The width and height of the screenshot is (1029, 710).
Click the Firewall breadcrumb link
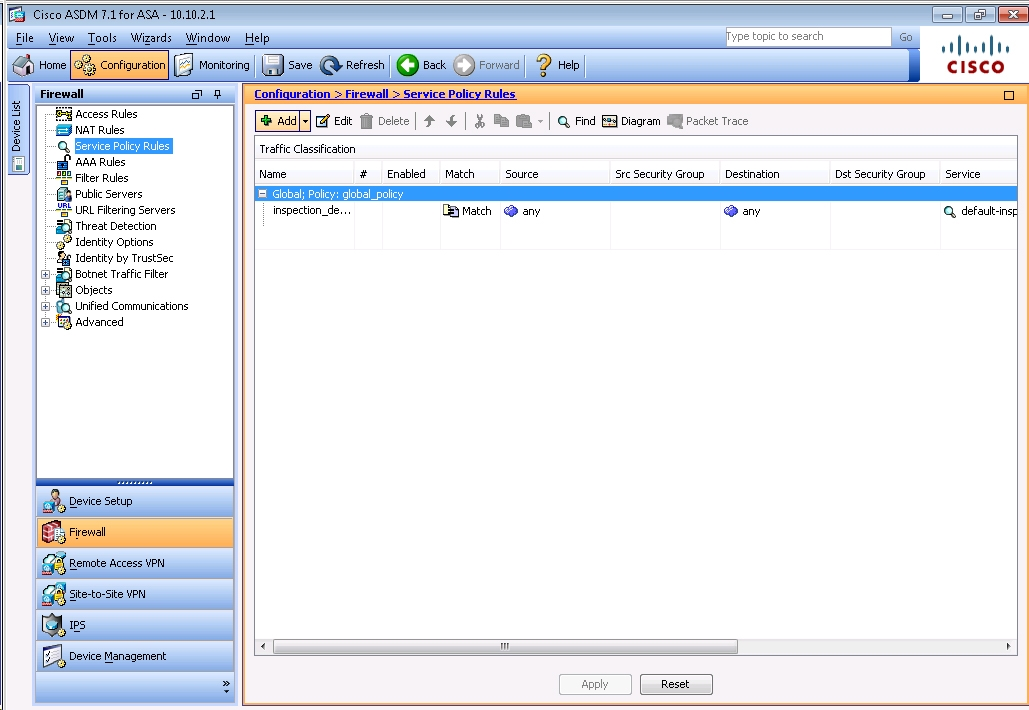pyautogui.click(x=367, y=94)
